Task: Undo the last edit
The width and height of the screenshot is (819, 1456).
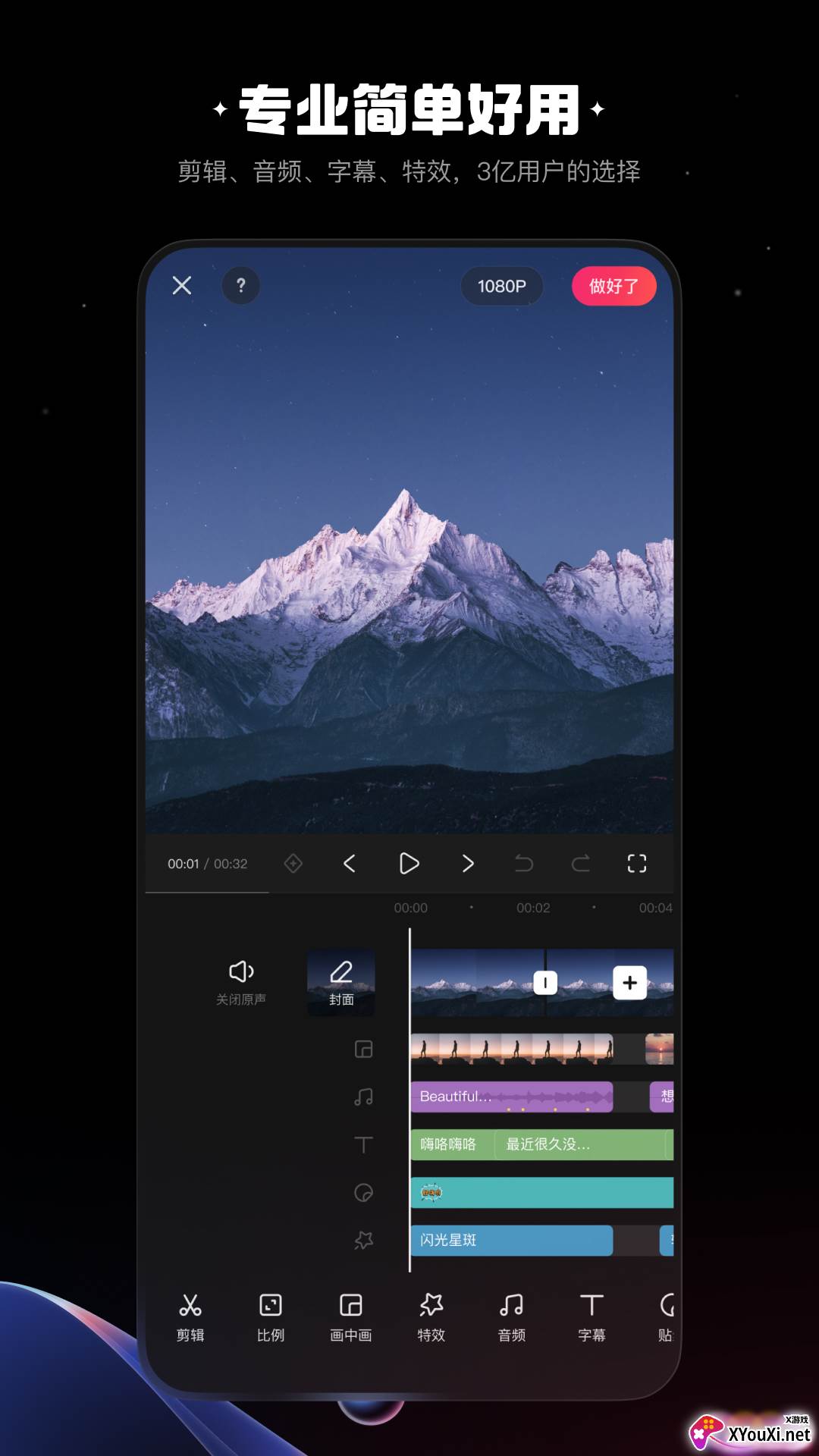Action: point(524,863)
